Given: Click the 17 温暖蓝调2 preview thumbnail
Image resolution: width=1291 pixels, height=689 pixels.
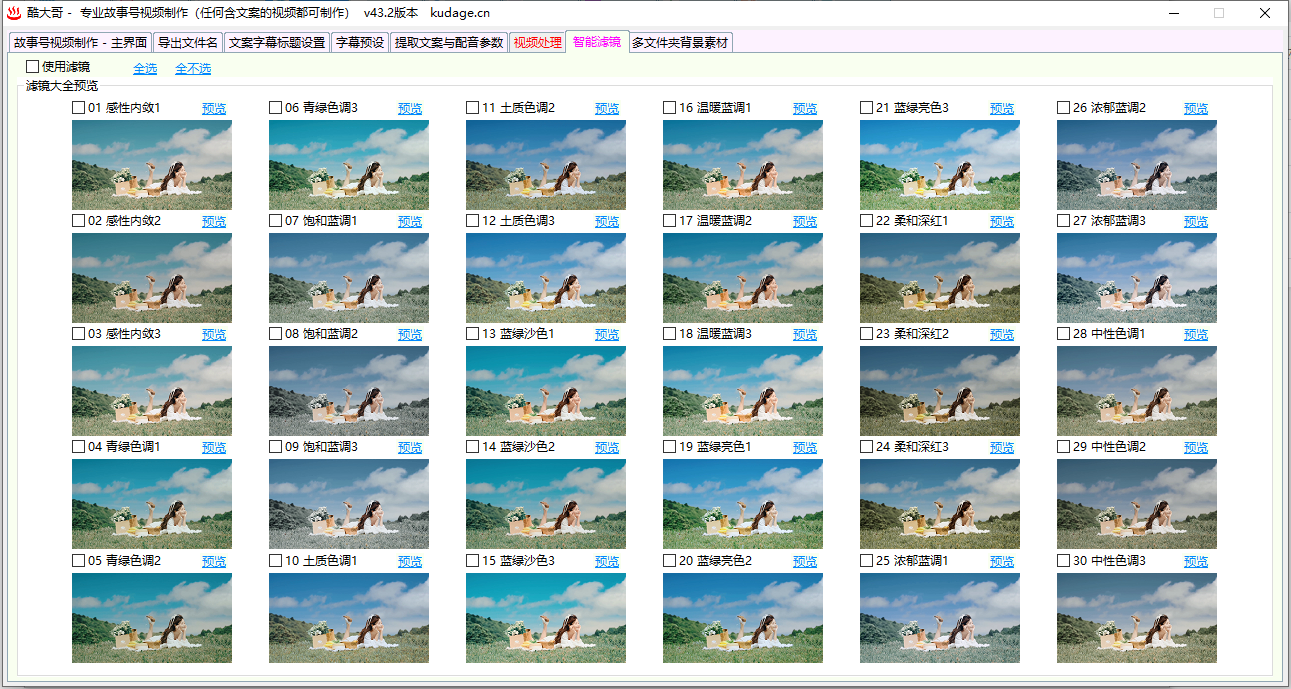Looking at the screenshot, I should 743,278.
